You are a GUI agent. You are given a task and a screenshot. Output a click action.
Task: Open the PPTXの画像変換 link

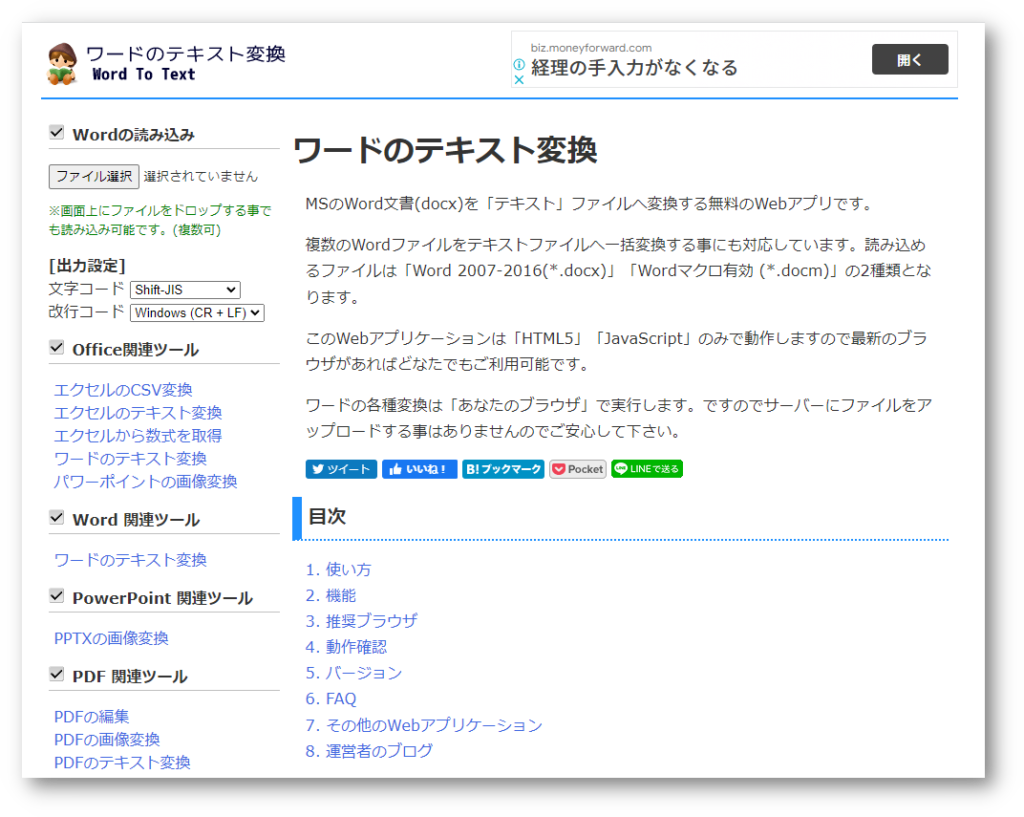coord(111,638)
